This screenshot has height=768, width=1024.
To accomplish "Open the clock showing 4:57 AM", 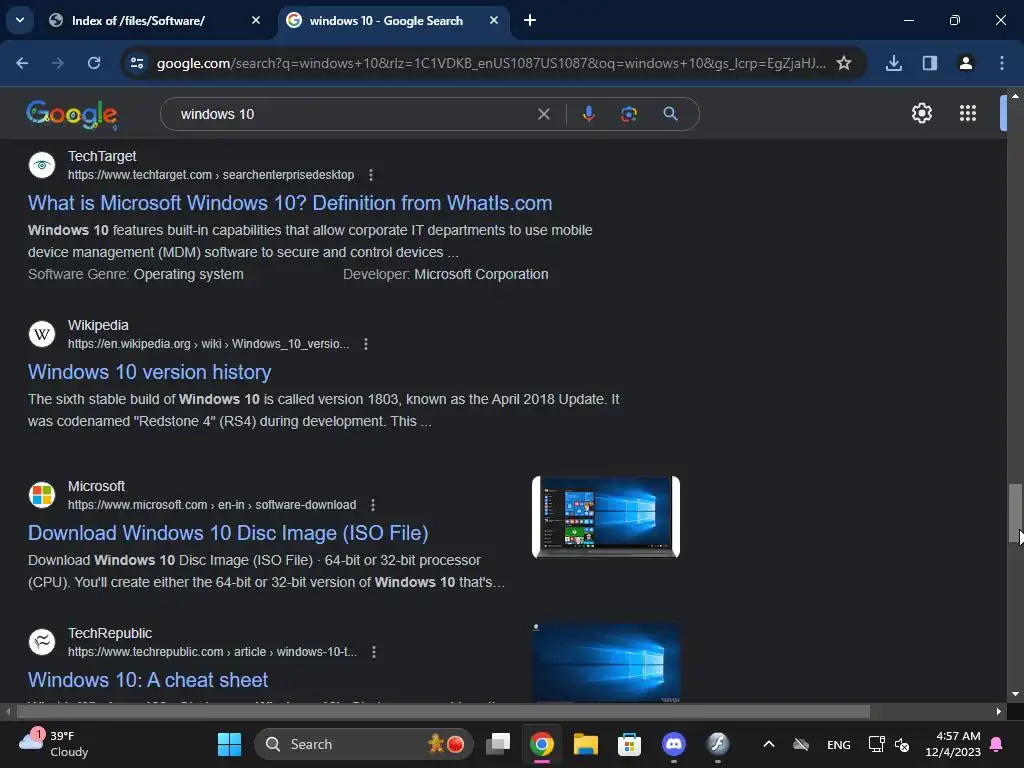I will 953,744.
